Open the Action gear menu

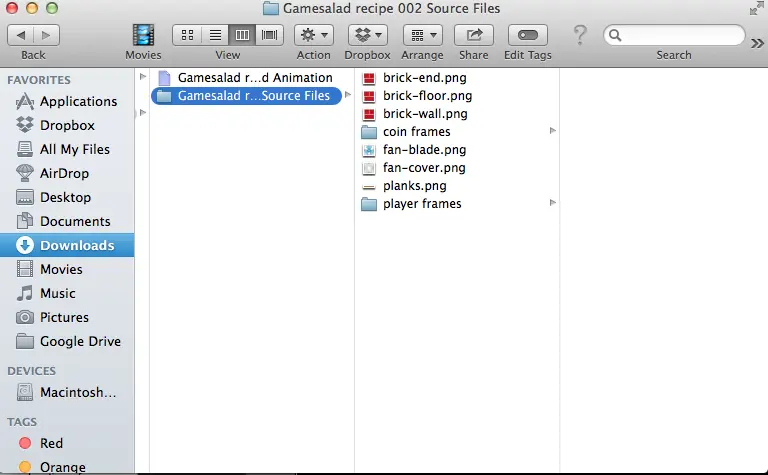click(x=313, y=35)
